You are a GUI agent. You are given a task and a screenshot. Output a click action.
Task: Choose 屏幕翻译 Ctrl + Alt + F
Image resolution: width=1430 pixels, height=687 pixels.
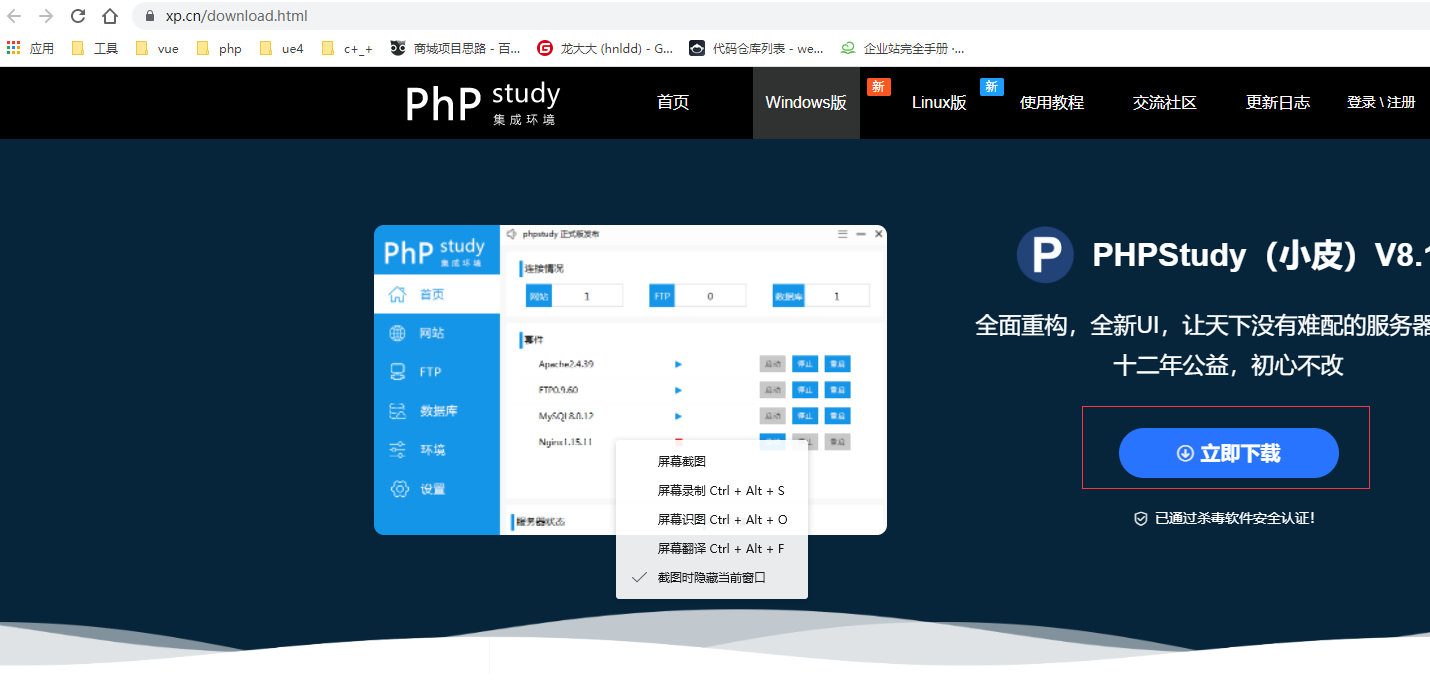pos(712,549)
